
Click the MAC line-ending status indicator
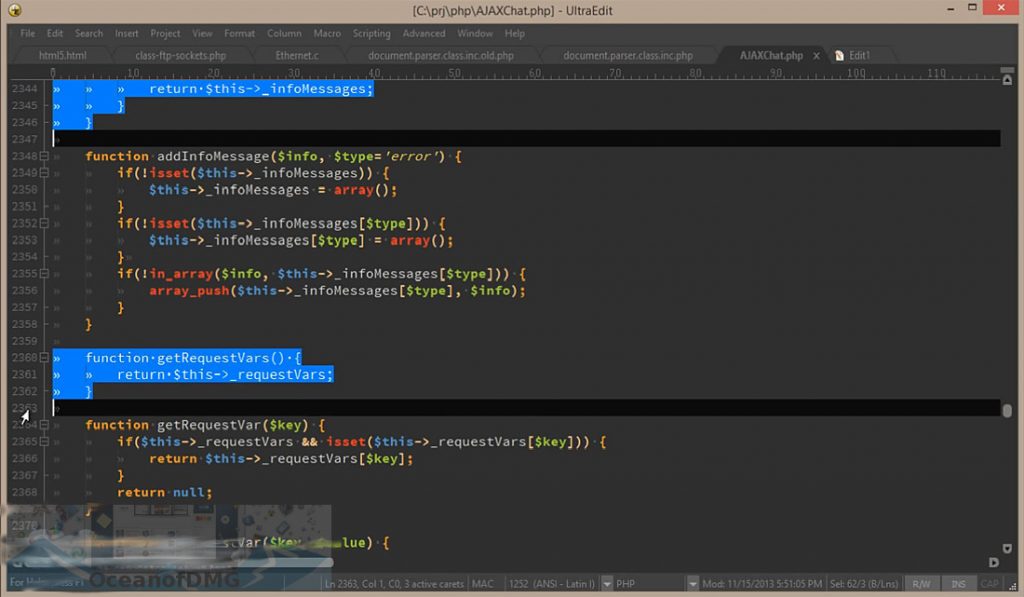(483, 583)
